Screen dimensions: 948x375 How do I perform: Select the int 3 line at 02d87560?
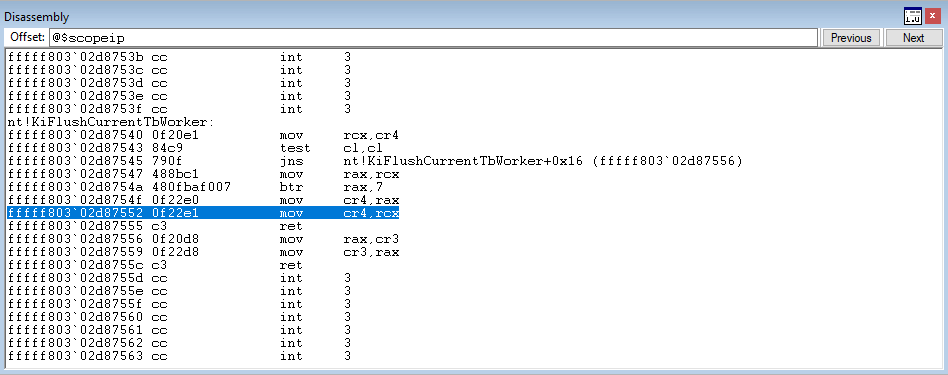click(179, 317)
